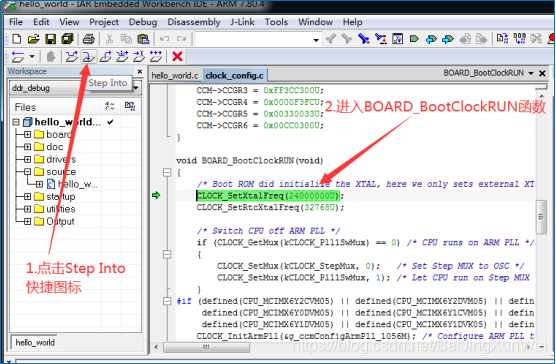This screenshot has height=364, width=556.
Task: Select the clock_config.c editor tab
Action: [x=234, y=75]
